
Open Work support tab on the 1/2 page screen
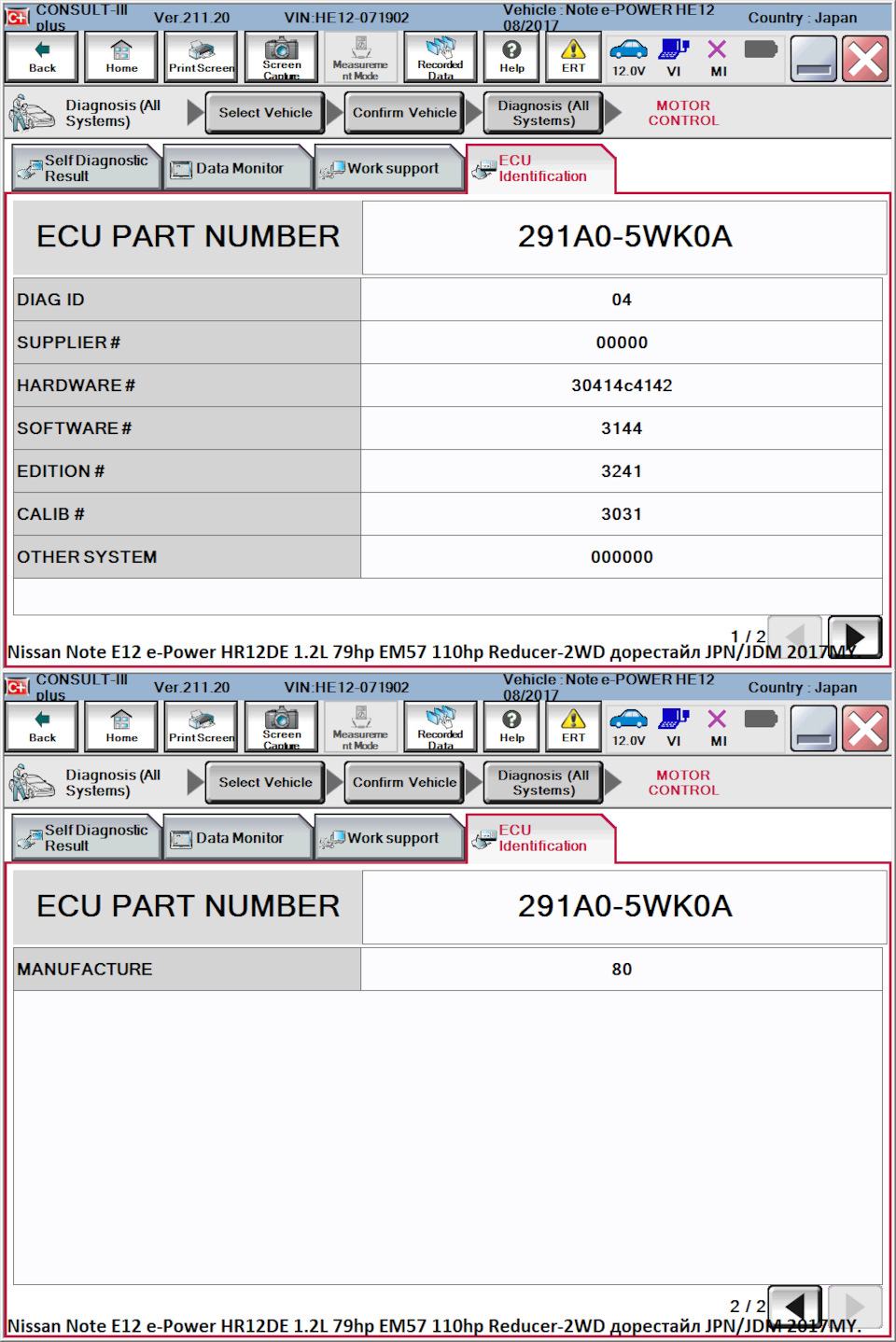pos(389,168)
